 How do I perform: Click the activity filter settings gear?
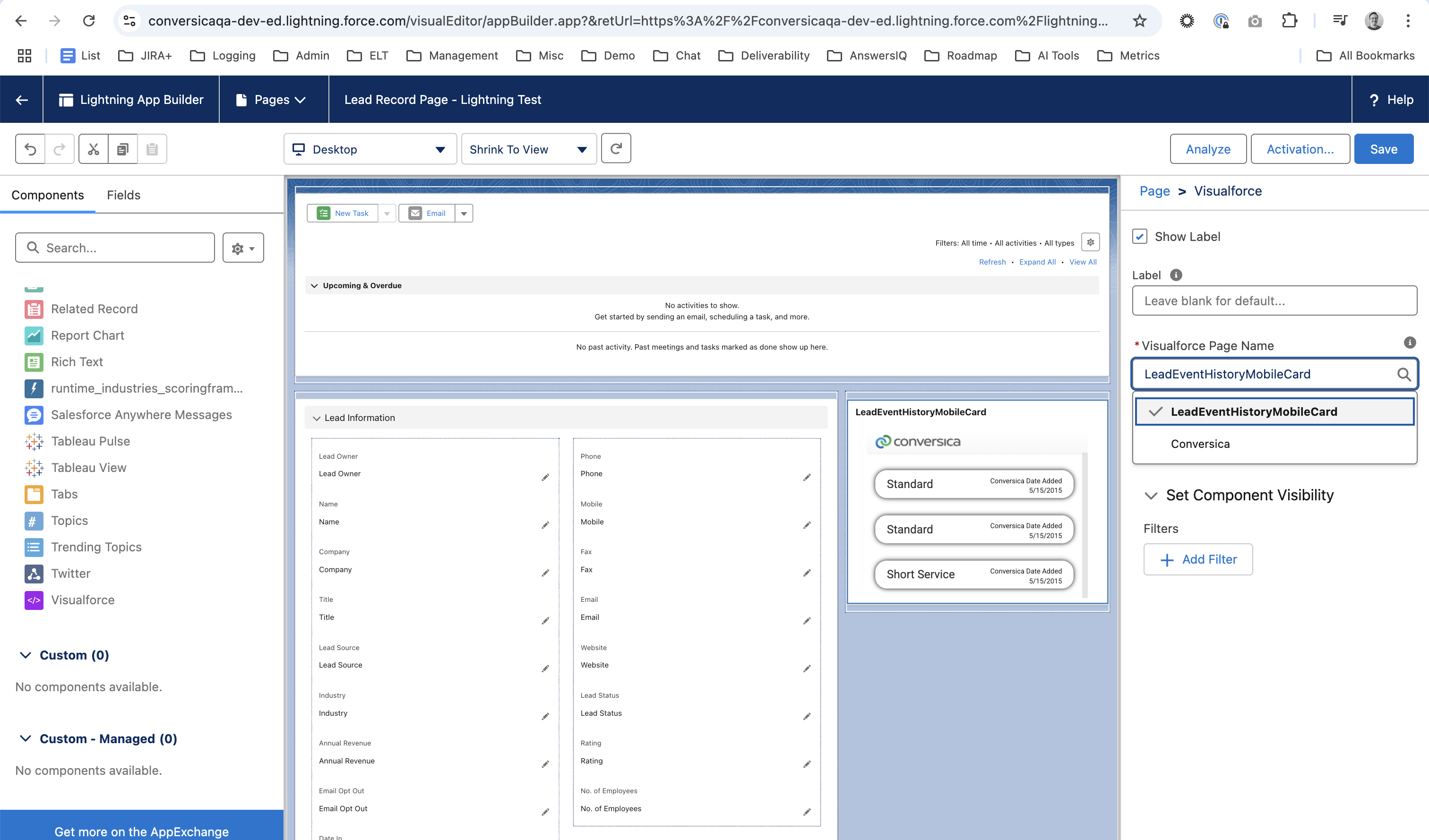(x=1090, y=242)
